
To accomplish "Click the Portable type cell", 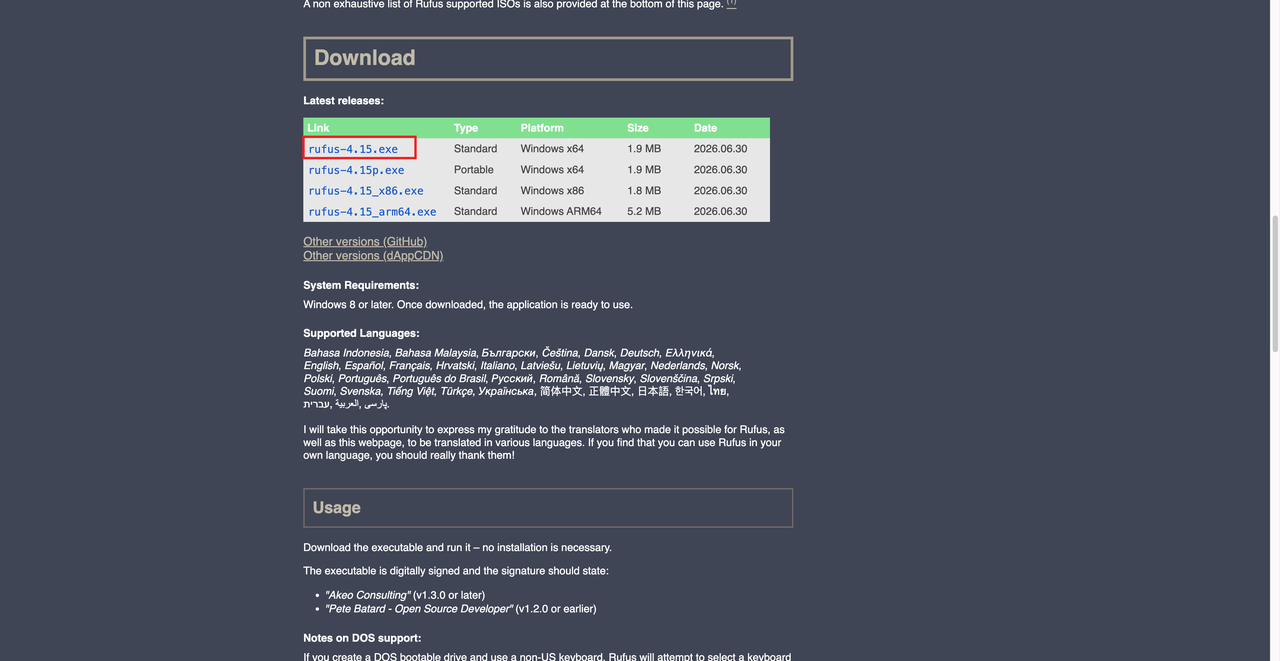I will pyautogui.click(x=474, y=170).
